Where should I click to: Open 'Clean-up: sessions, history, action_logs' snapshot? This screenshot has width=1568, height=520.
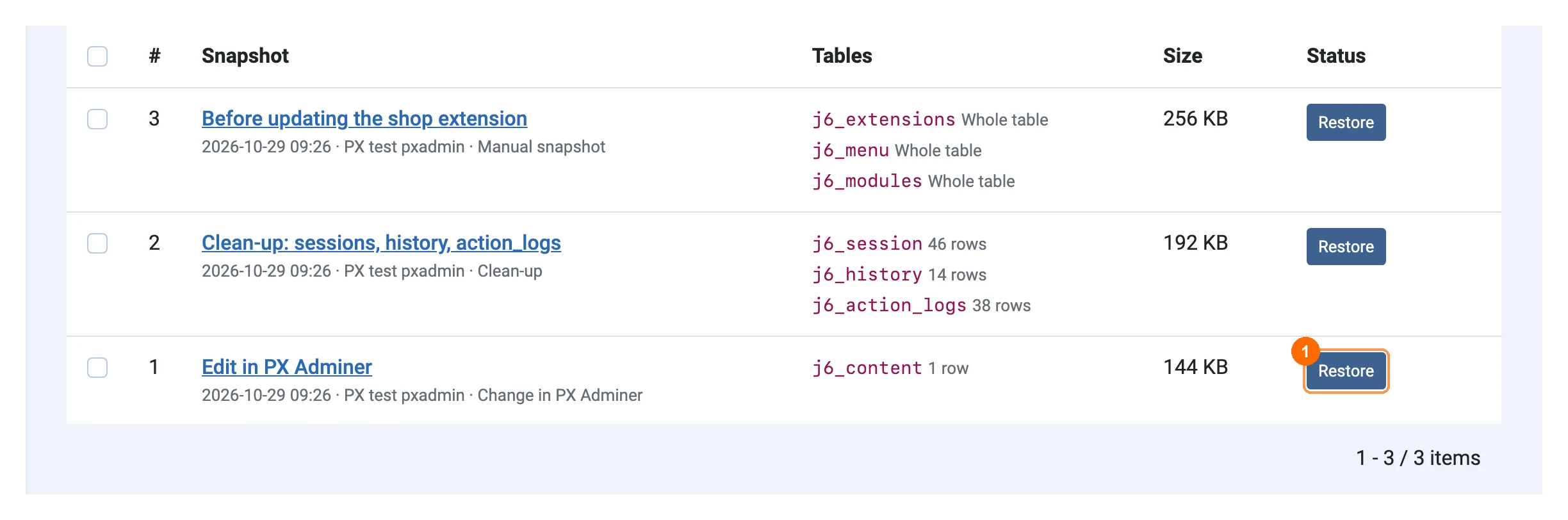pos(381,243)
